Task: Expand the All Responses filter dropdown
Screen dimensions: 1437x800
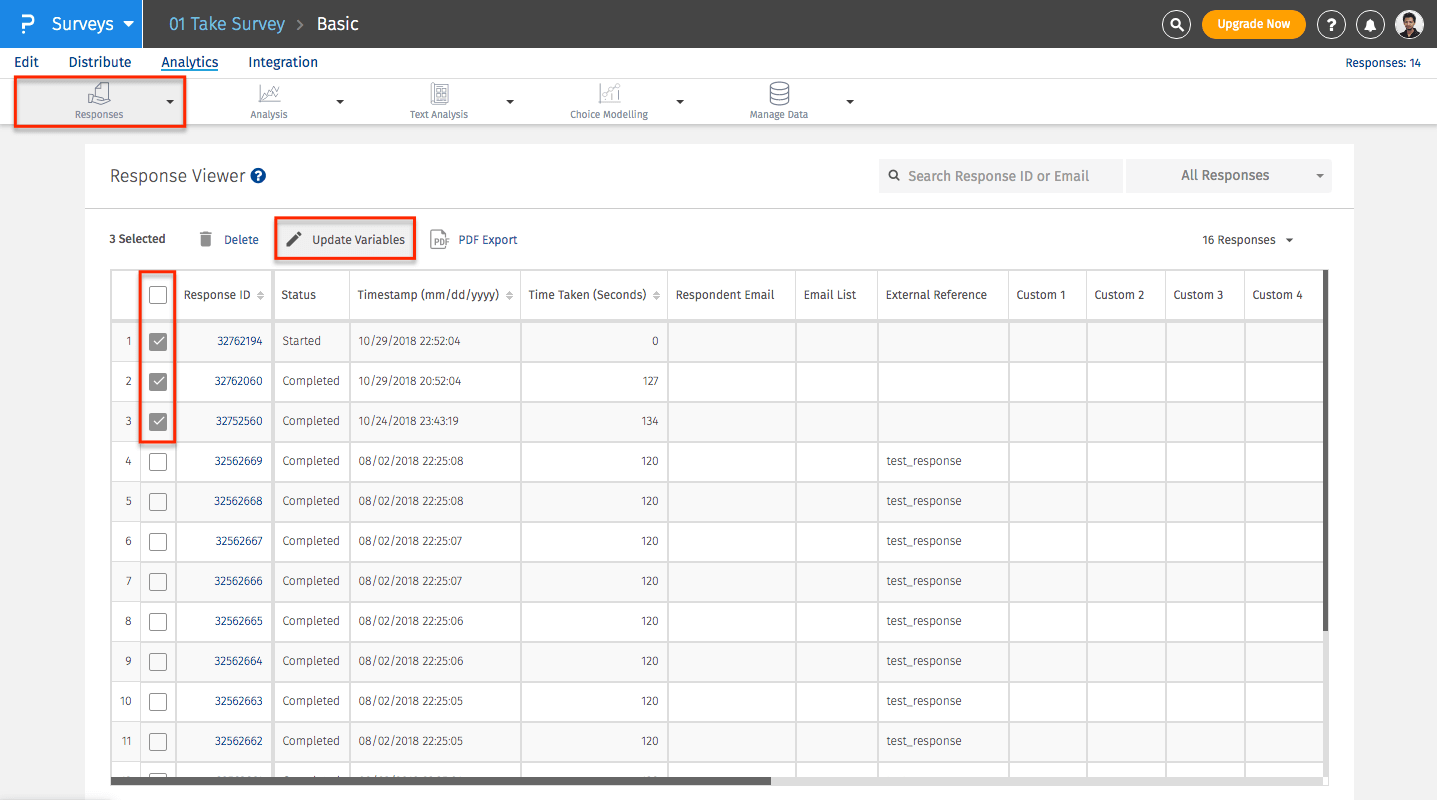Action: coord(1228,176)
